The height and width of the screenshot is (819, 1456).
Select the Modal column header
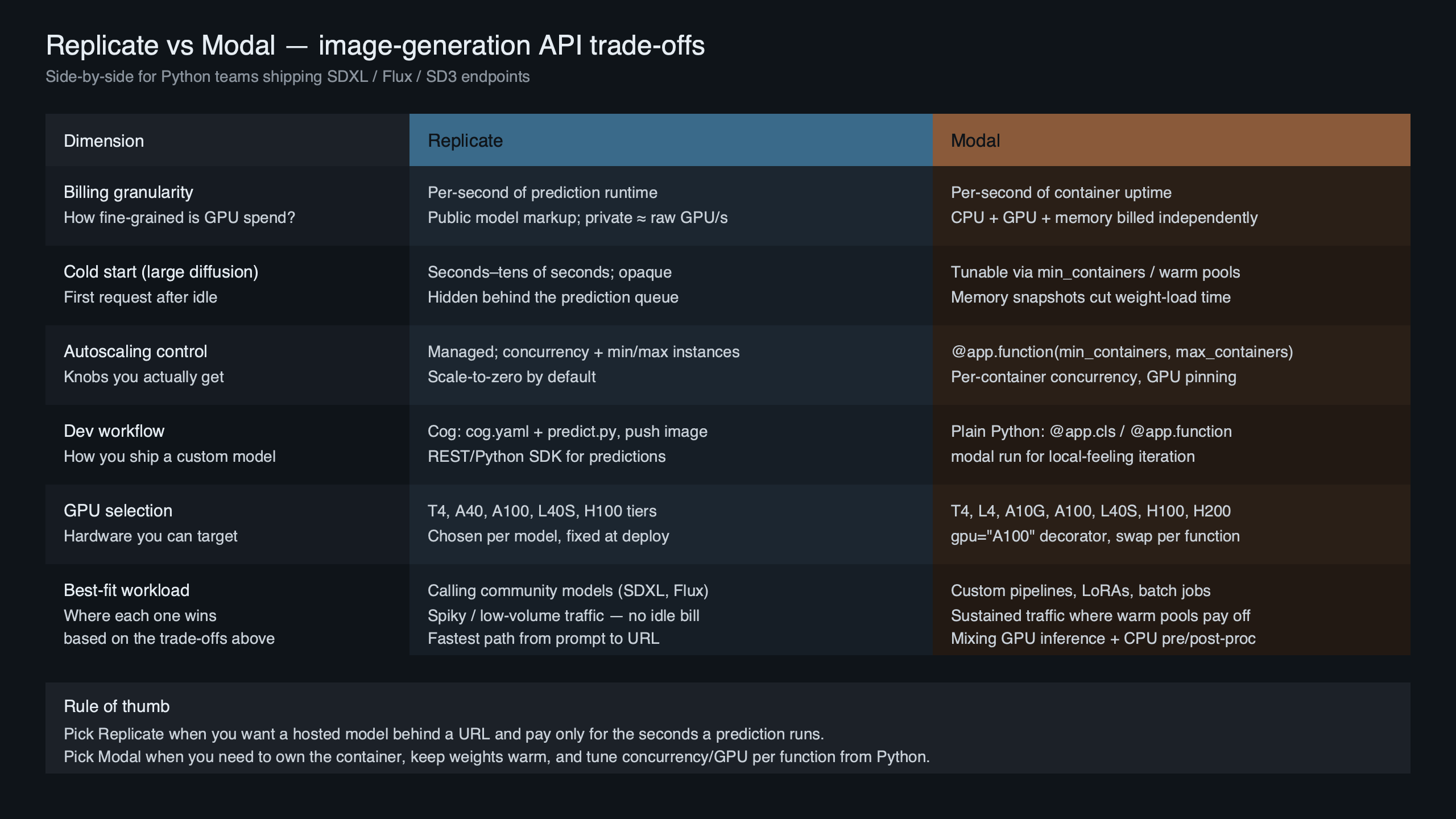point(975,140)
